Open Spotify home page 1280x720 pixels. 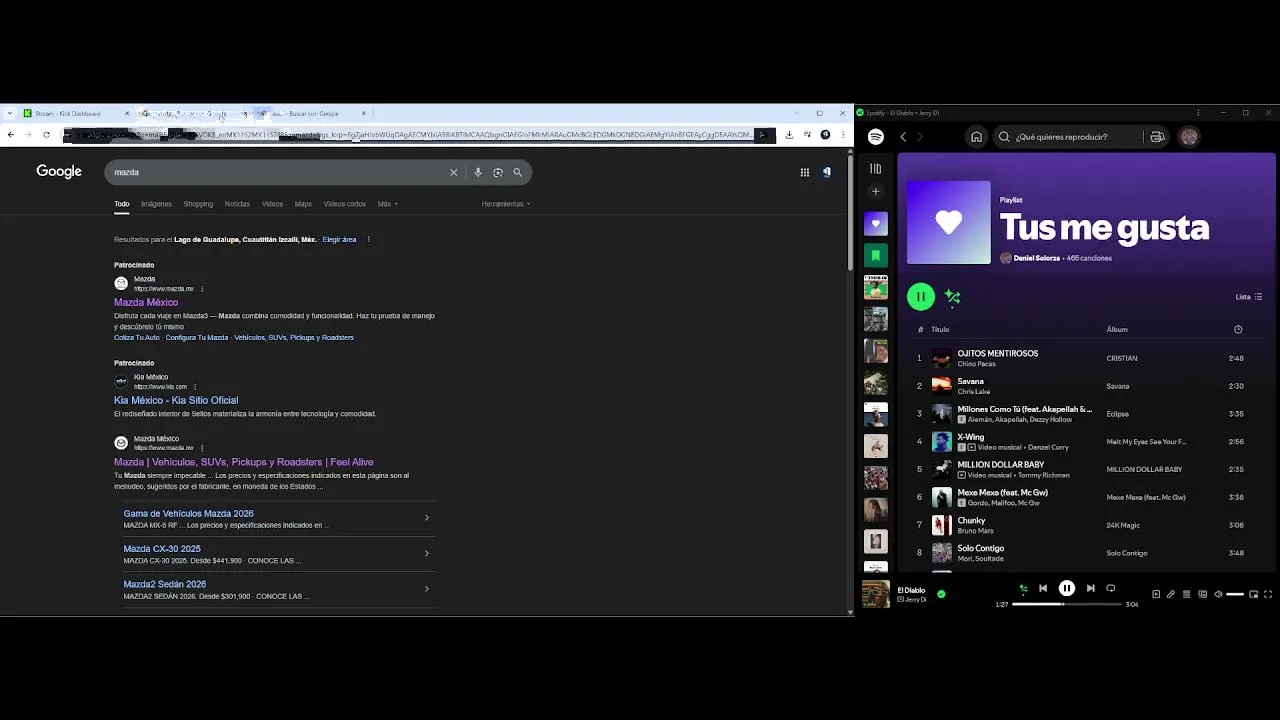(976, 137)
